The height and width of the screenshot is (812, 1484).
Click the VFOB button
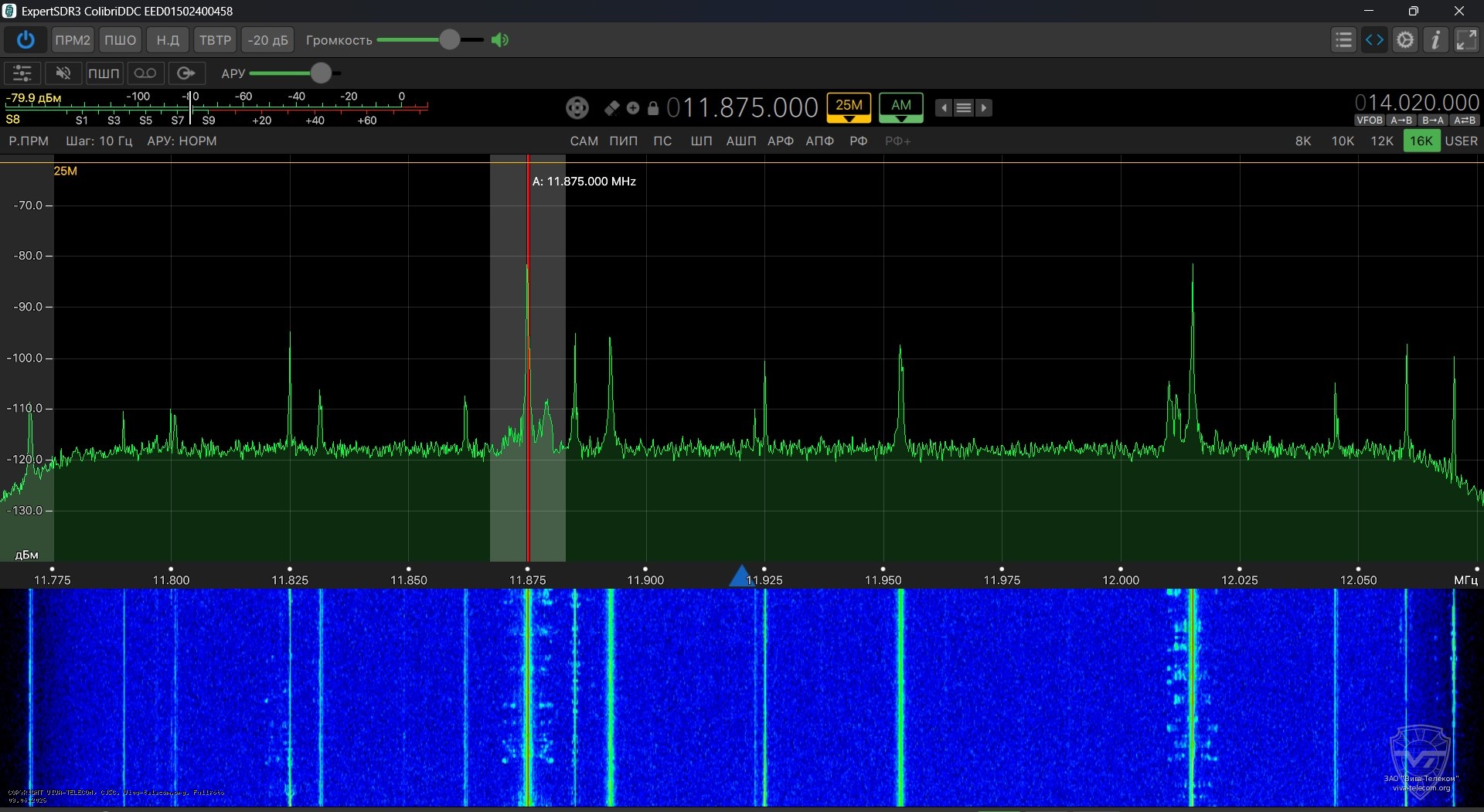click(1369, 121)
